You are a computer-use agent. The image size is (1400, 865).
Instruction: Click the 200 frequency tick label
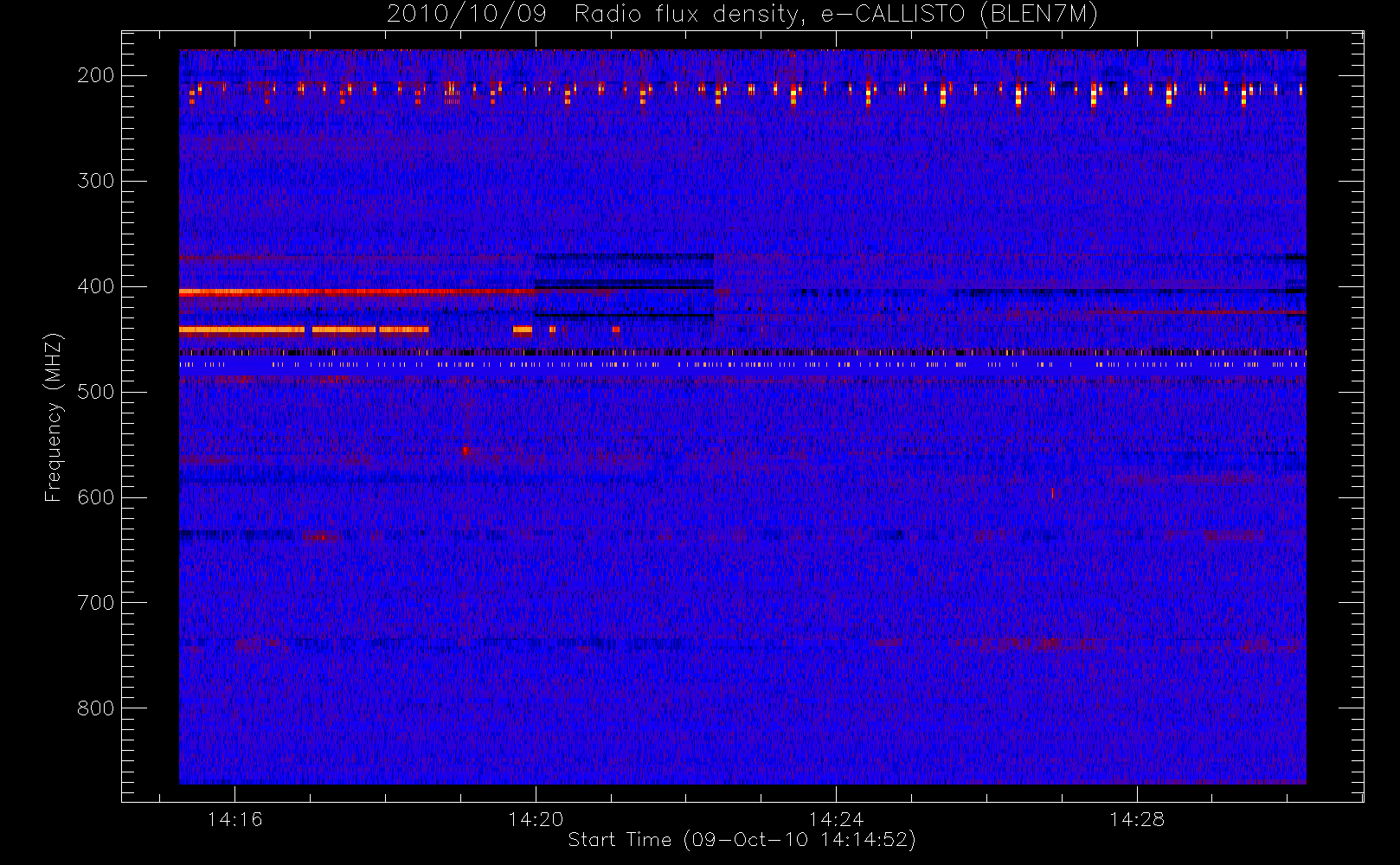pyautogui.click(x=96, y=75)
